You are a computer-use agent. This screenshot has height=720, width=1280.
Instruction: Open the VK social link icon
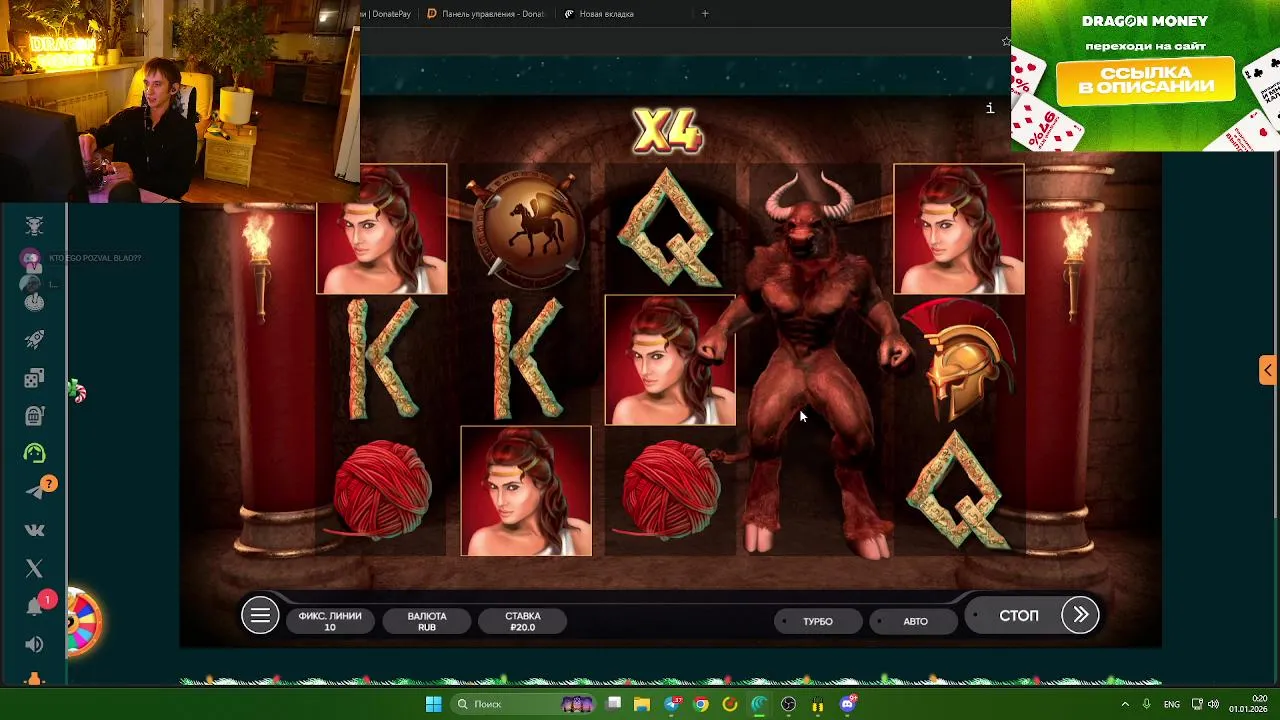pyautogui.click(x=34, y=530)
